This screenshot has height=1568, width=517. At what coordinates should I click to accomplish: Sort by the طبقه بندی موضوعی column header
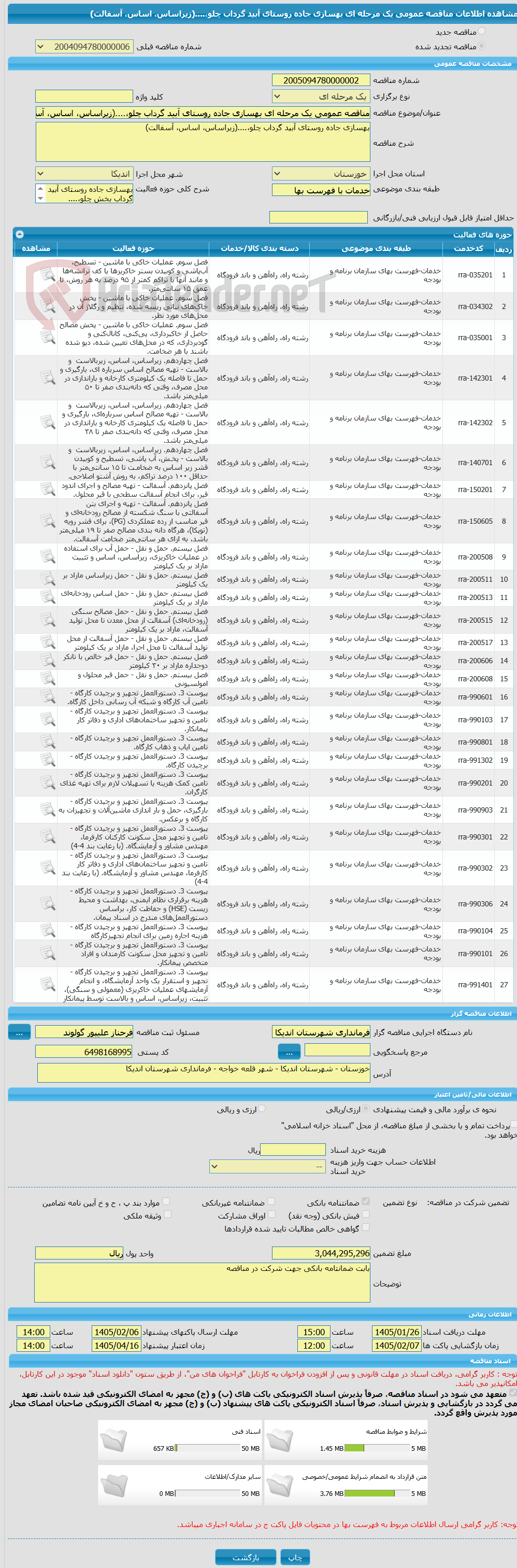[376, 248]
